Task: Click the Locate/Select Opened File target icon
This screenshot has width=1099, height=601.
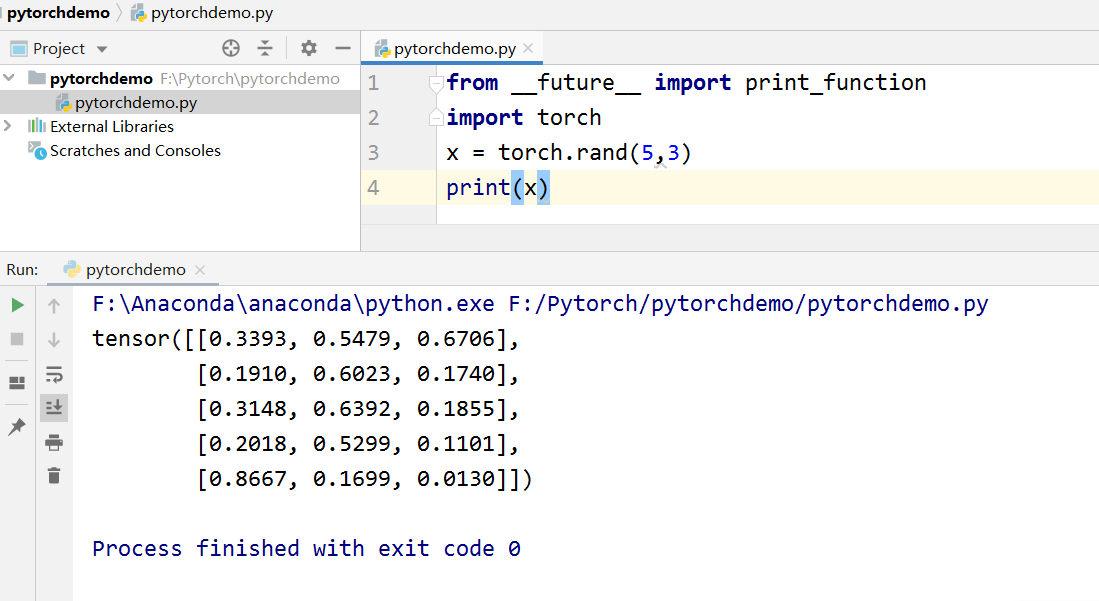Action: coord(231,48)
